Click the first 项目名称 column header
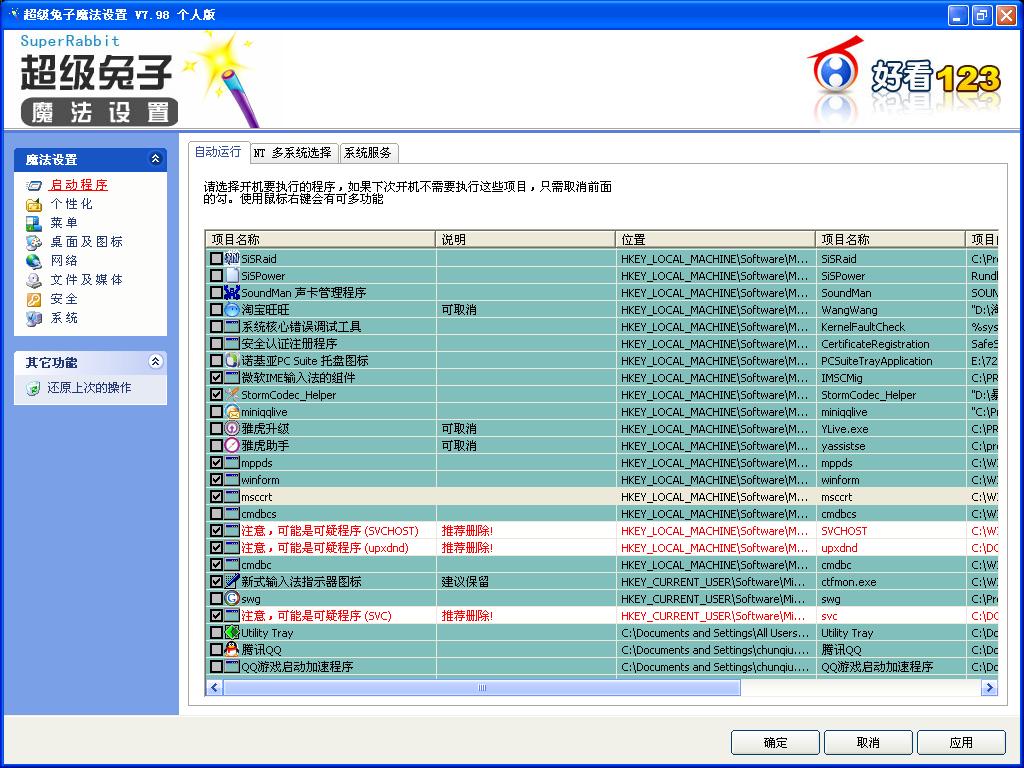 [x=321, y=240]
